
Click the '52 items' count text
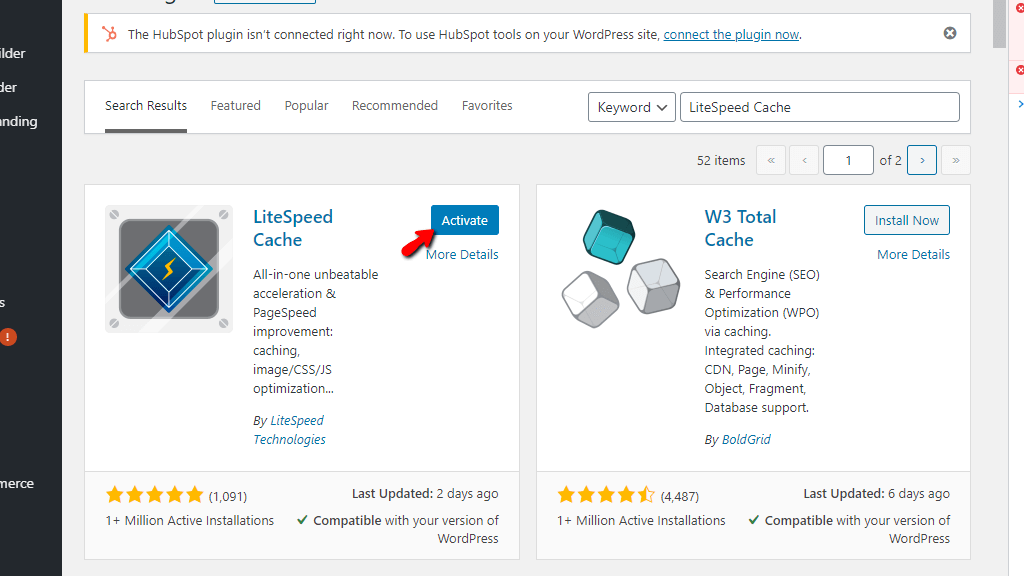pyautogui.click(x=720, y=161)
